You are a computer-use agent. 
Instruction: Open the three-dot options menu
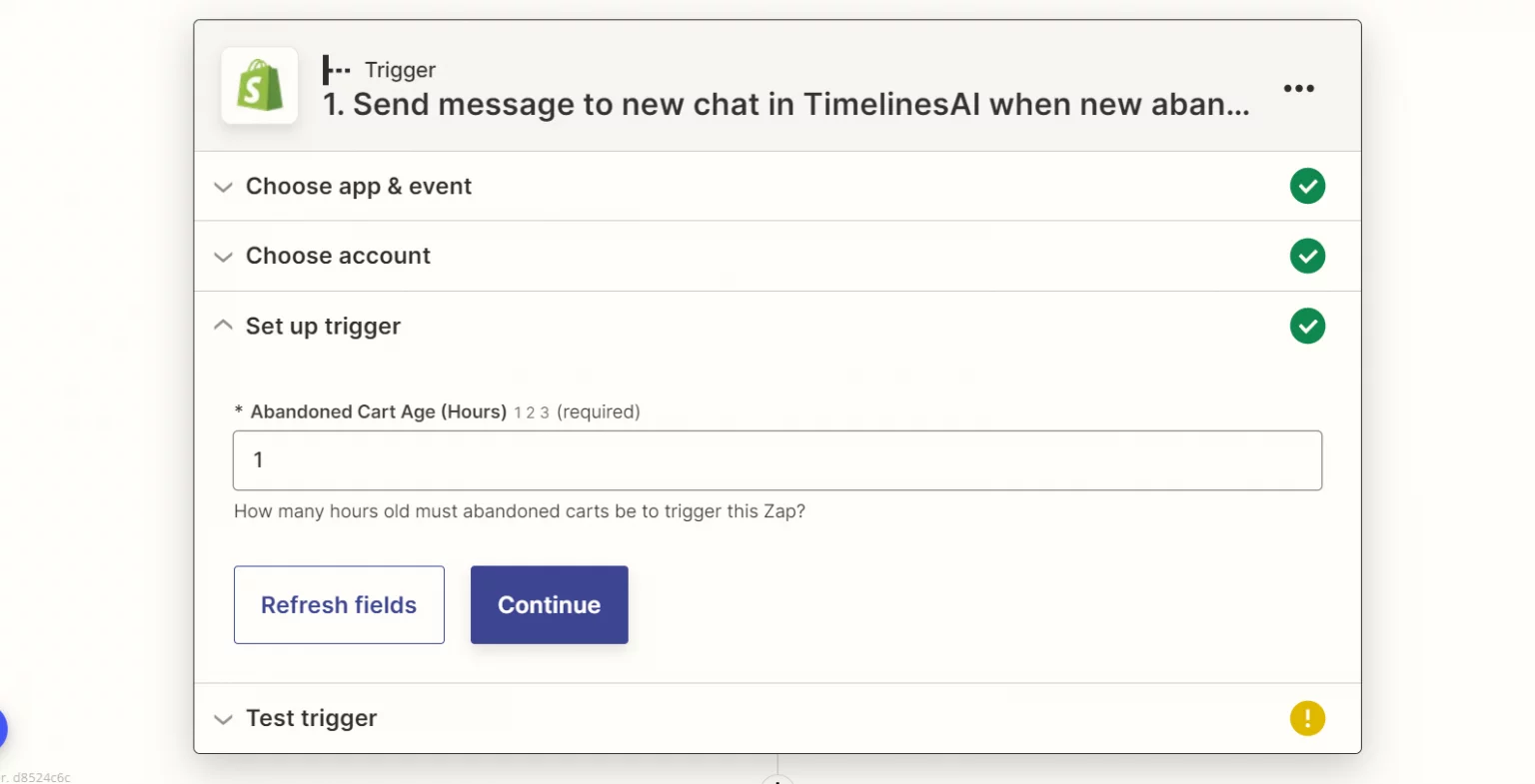pos(1298,88)
